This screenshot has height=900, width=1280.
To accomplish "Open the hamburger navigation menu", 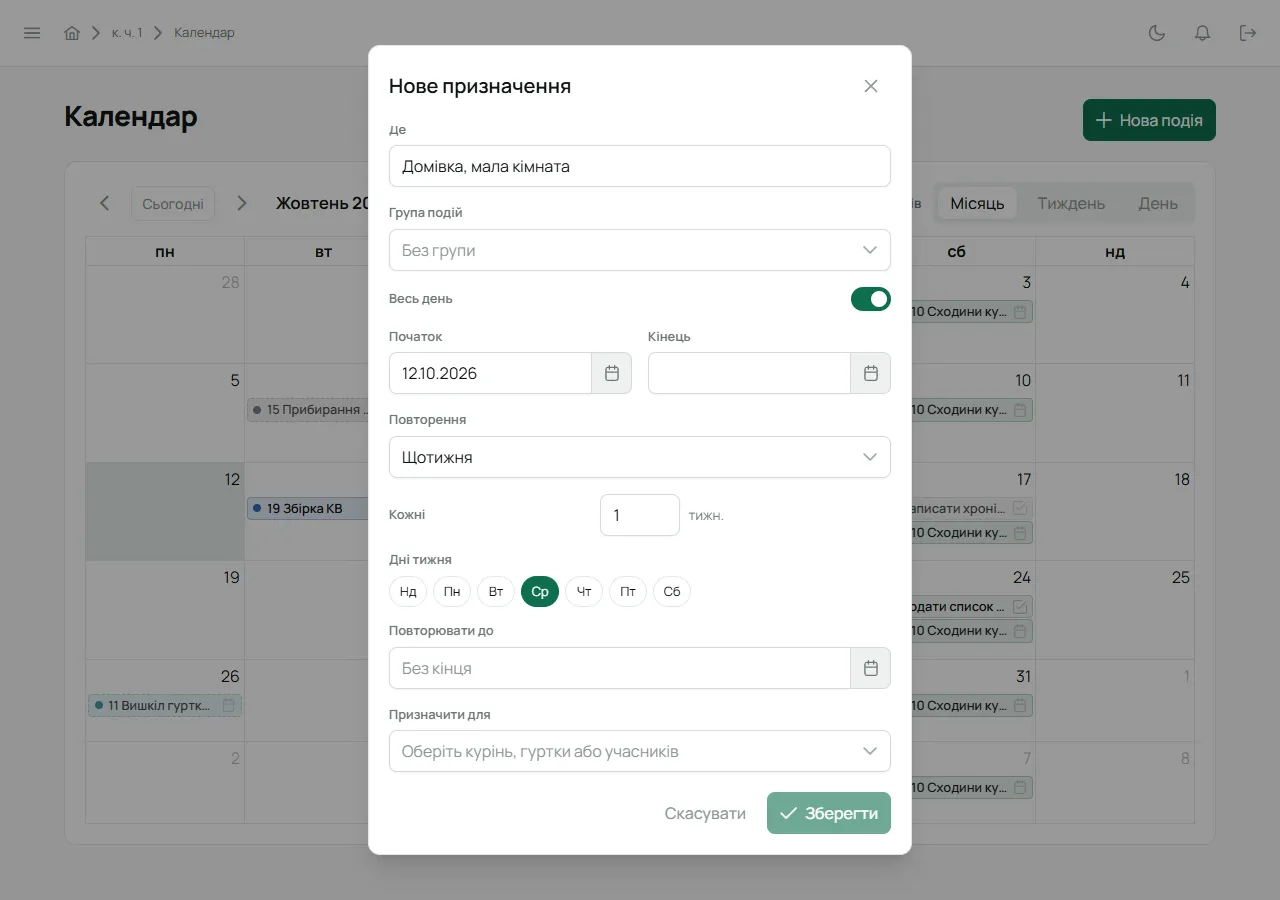I will click(32, 33).
